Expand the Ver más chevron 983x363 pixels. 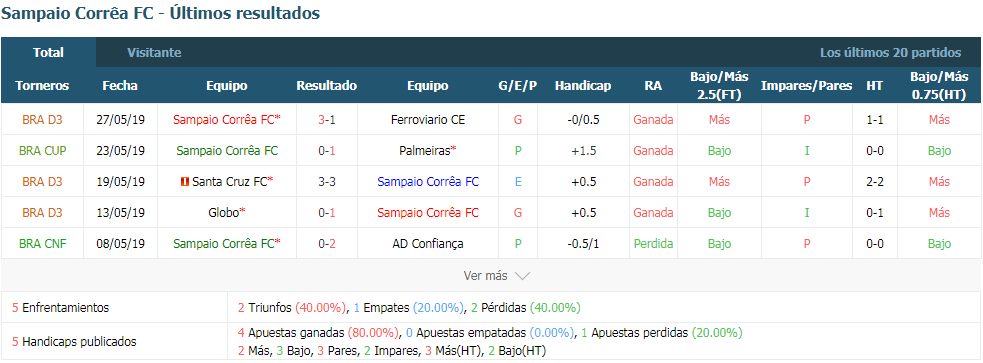522,276
